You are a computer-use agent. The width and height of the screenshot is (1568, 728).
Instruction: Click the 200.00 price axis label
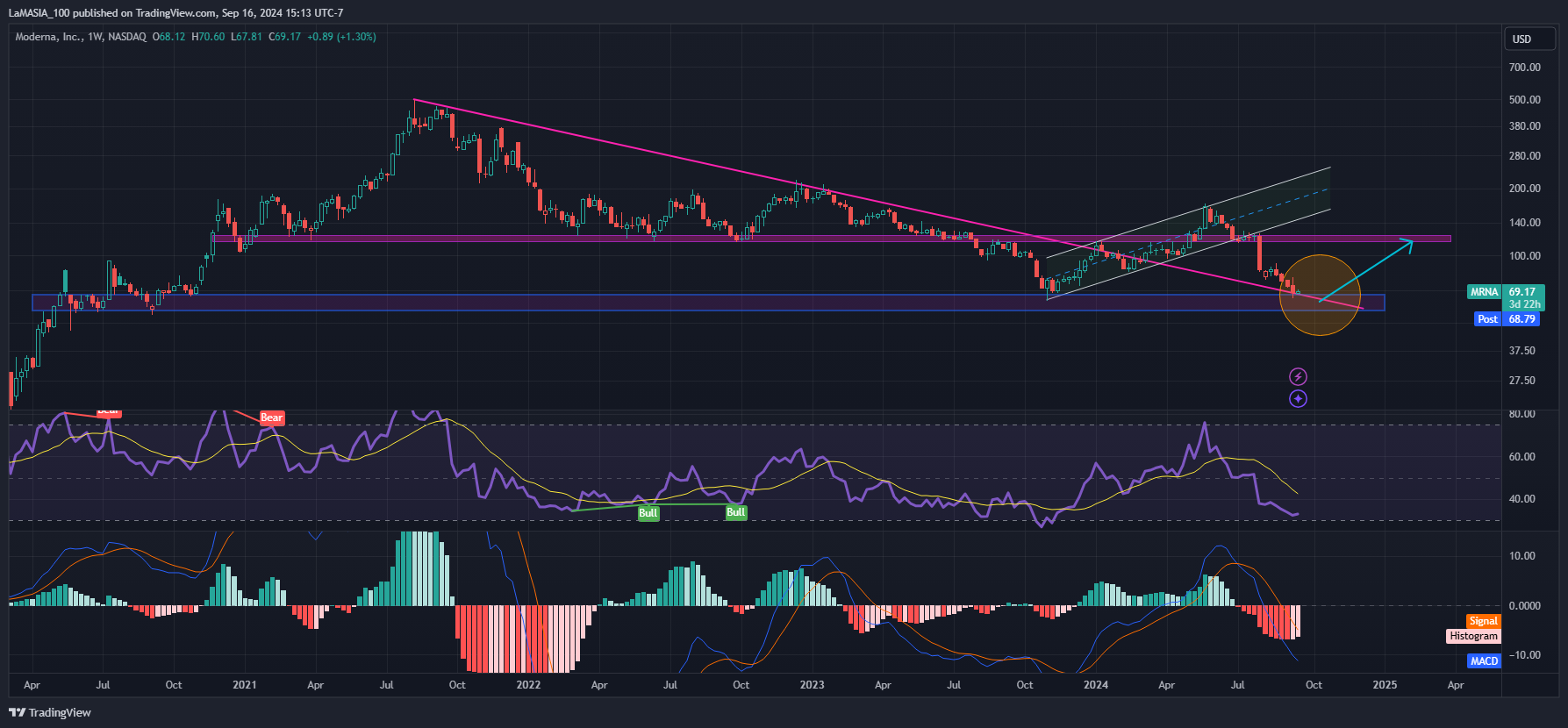click(x=1524, y=189)
